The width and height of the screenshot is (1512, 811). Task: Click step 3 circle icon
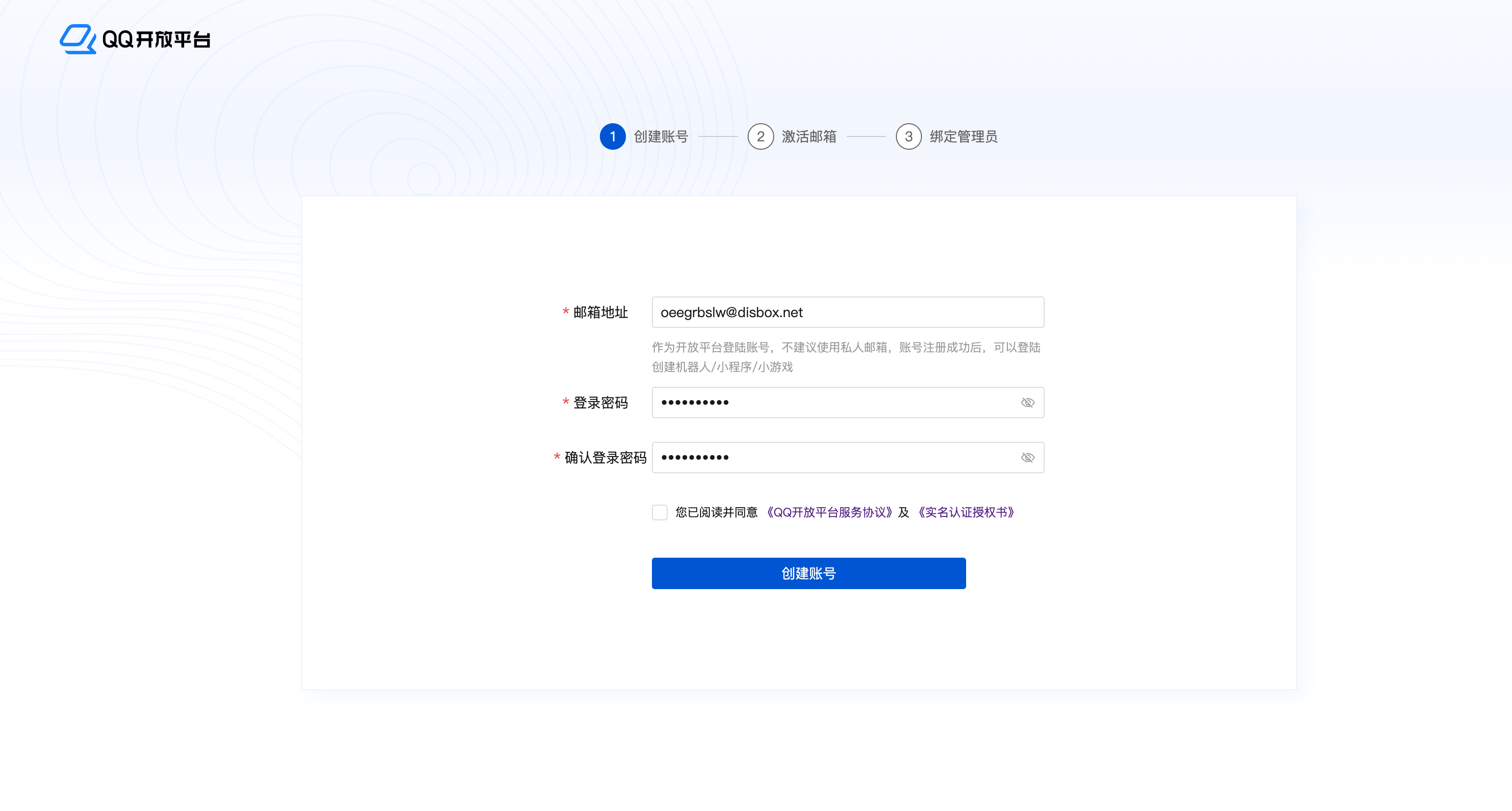pyautogui.click(x=908, y=137)
